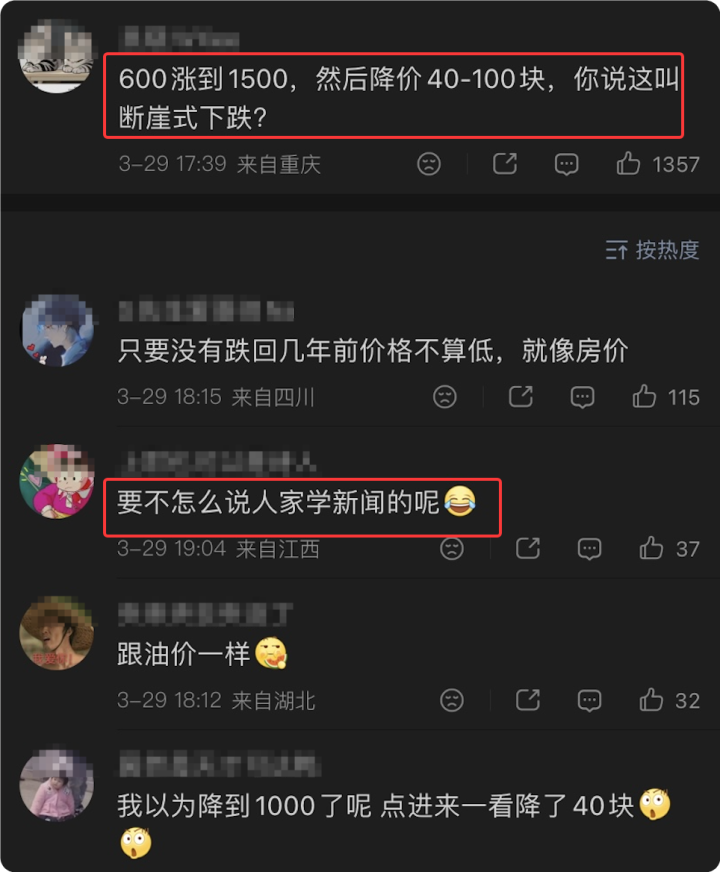Share the top comment from 重庆
This screenshot has width=720, height=872.
click(x=505, y=164)
